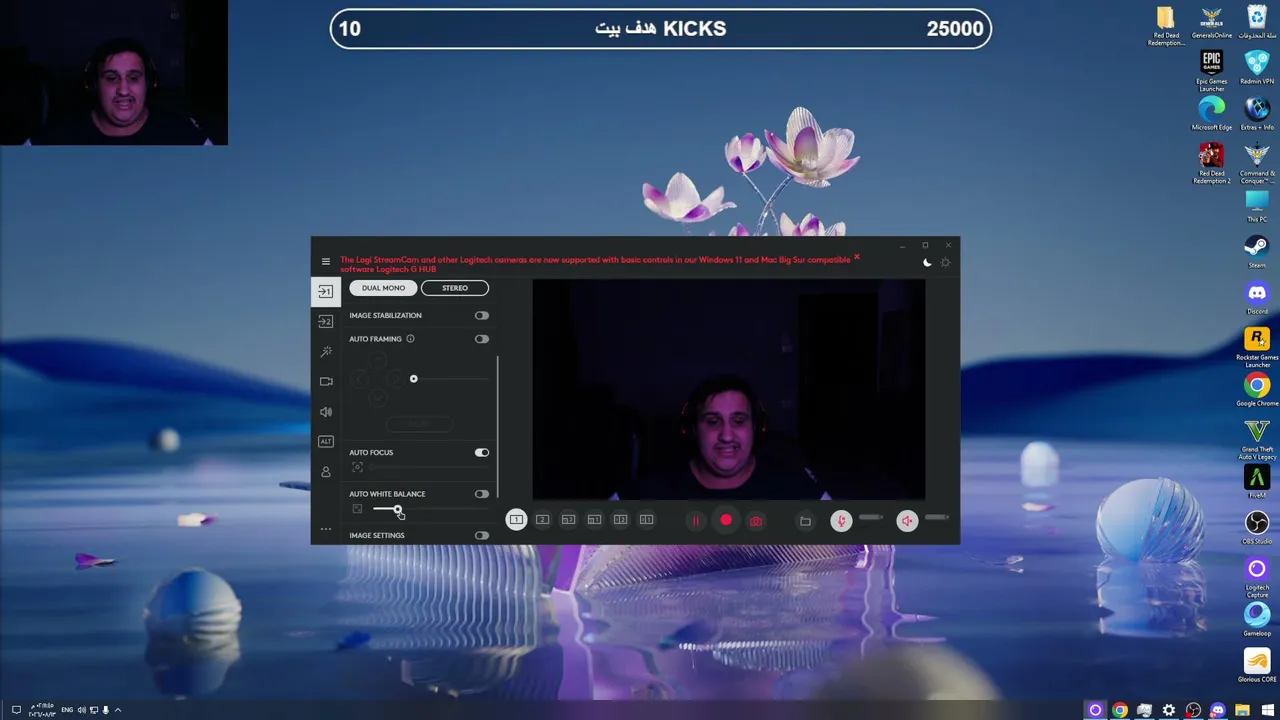Image resolution: width=1280 pixels, height=720 pixels.
Task: Open the Gameloop desktop shortcut
Action: [x=1257, y=619]
